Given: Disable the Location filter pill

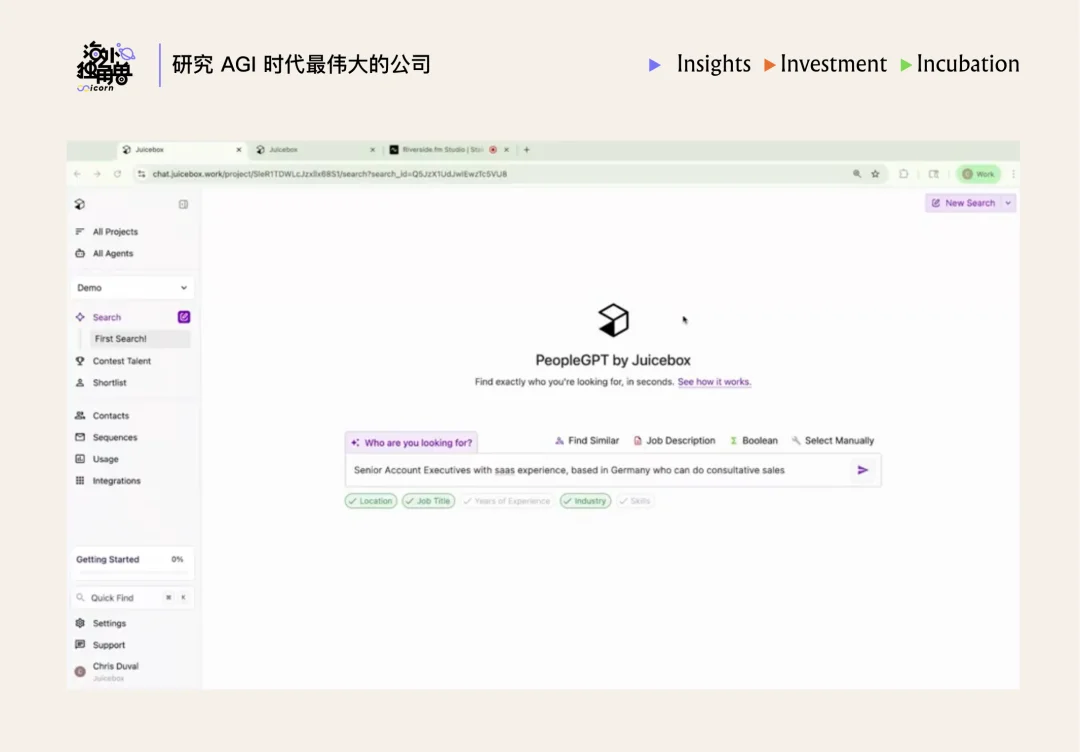Looking at the screenshot, I should (370, 501).
